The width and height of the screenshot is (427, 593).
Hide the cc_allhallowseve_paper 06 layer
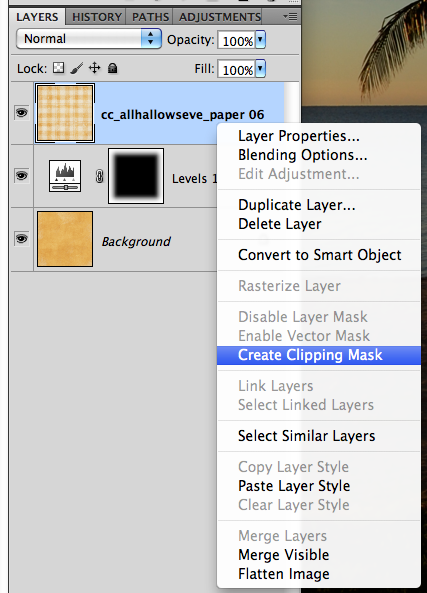coord(22,113)
